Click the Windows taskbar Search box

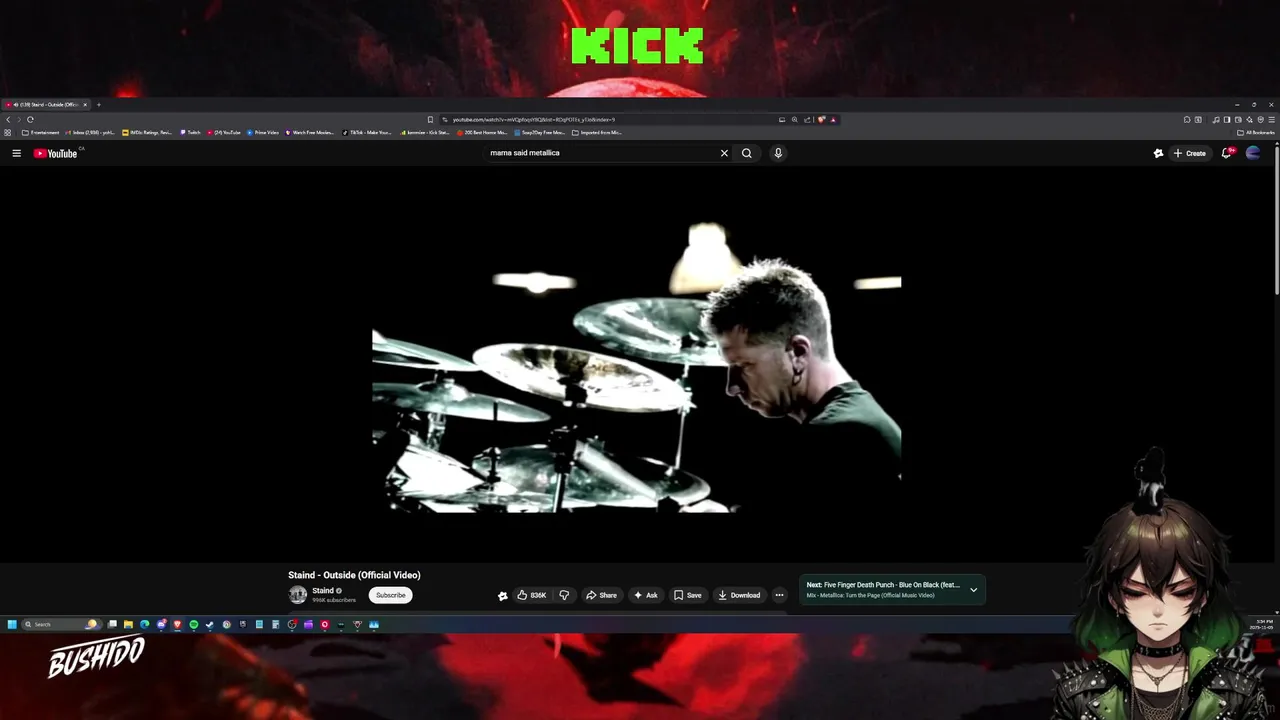62,624
